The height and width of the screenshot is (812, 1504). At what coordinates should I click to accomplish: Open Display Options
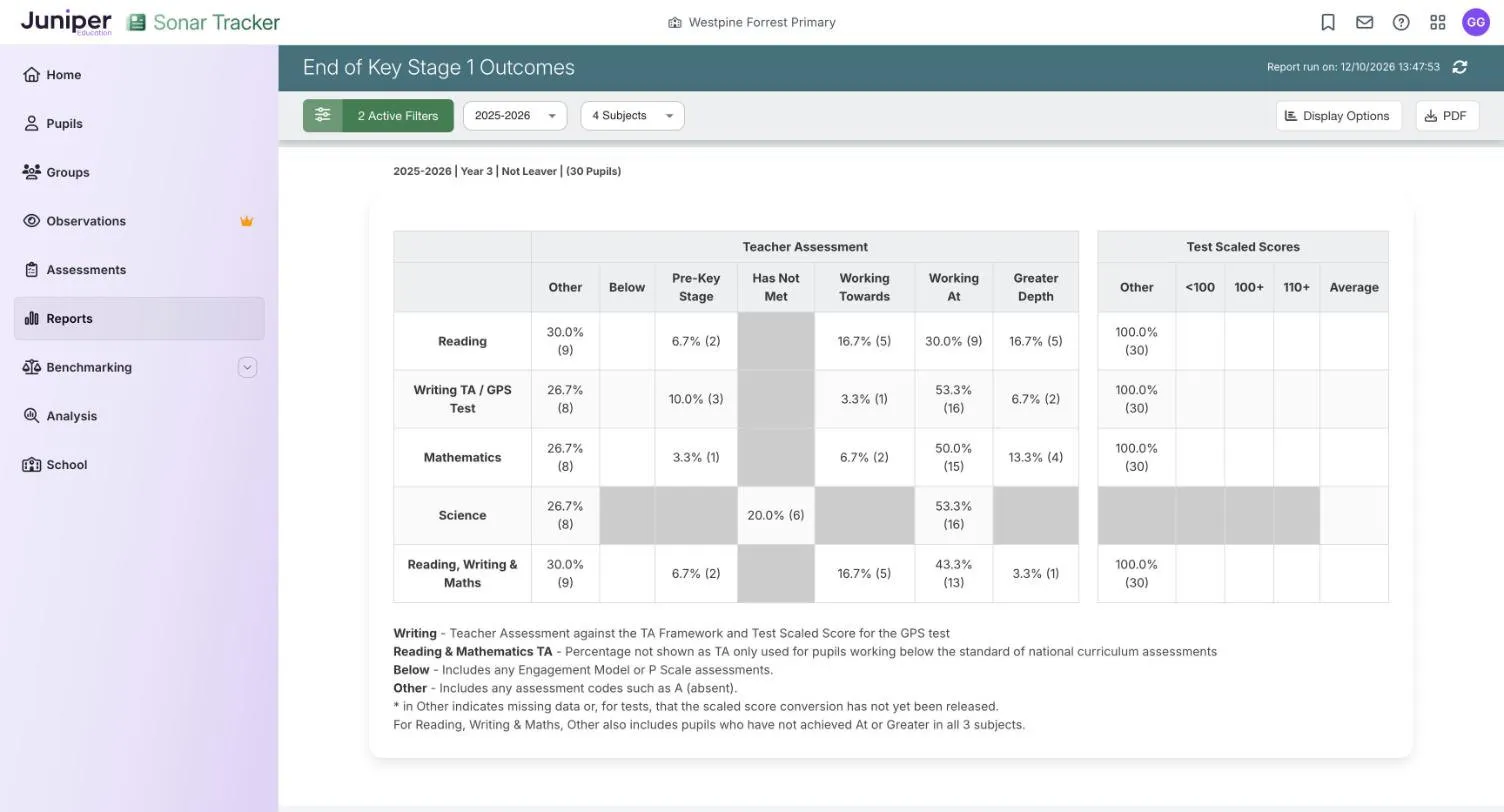(x=1338, y=115)
